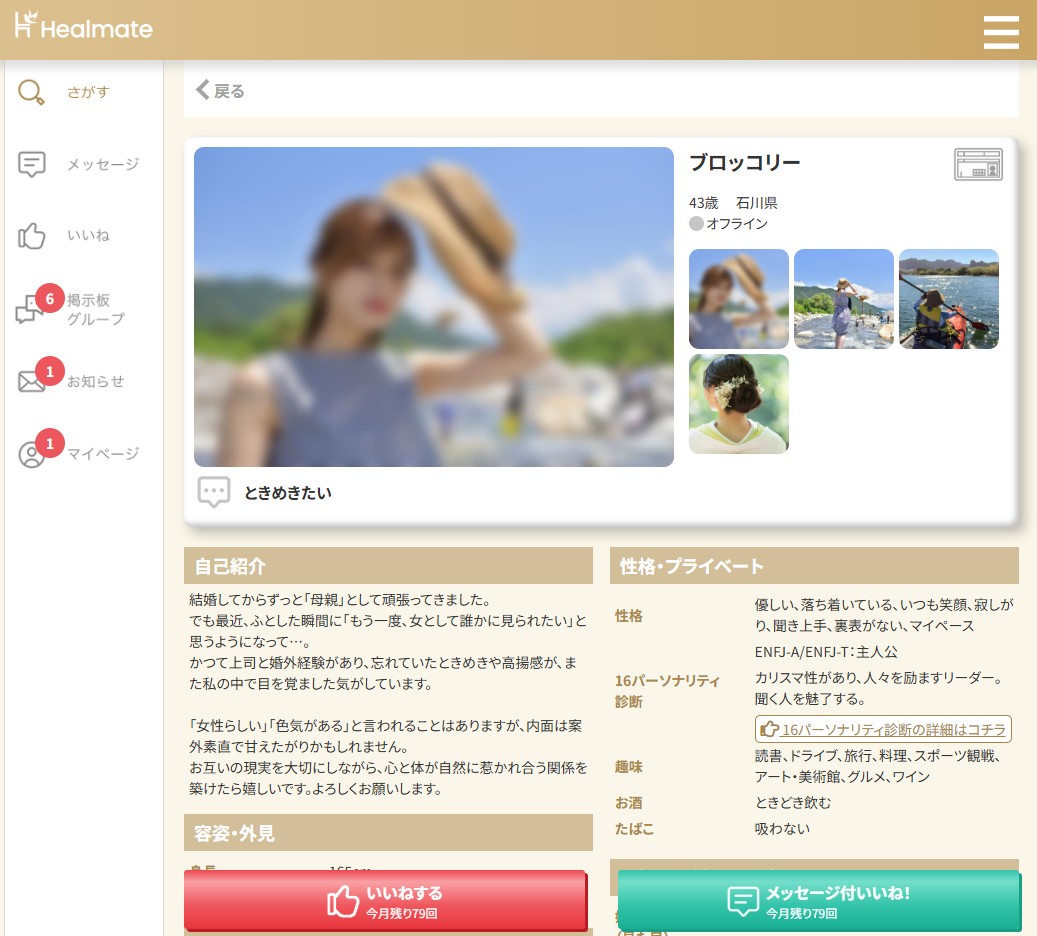View the river walking photo thumbnail
Image resolution: width=1037 pixels, height=936 pixels.
pyautogui.click(x=844, y=299)
